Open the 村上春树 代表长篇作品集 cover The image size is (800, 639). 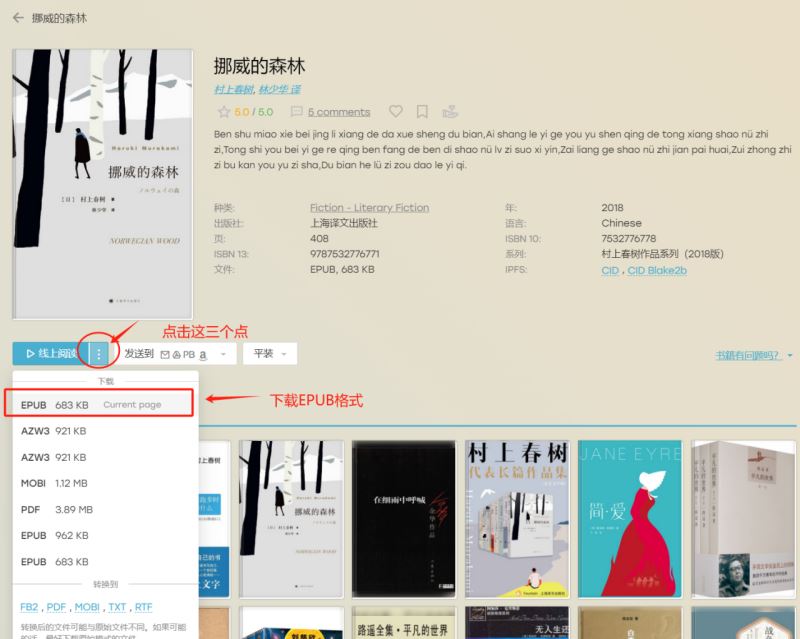(x=517, y=519)
